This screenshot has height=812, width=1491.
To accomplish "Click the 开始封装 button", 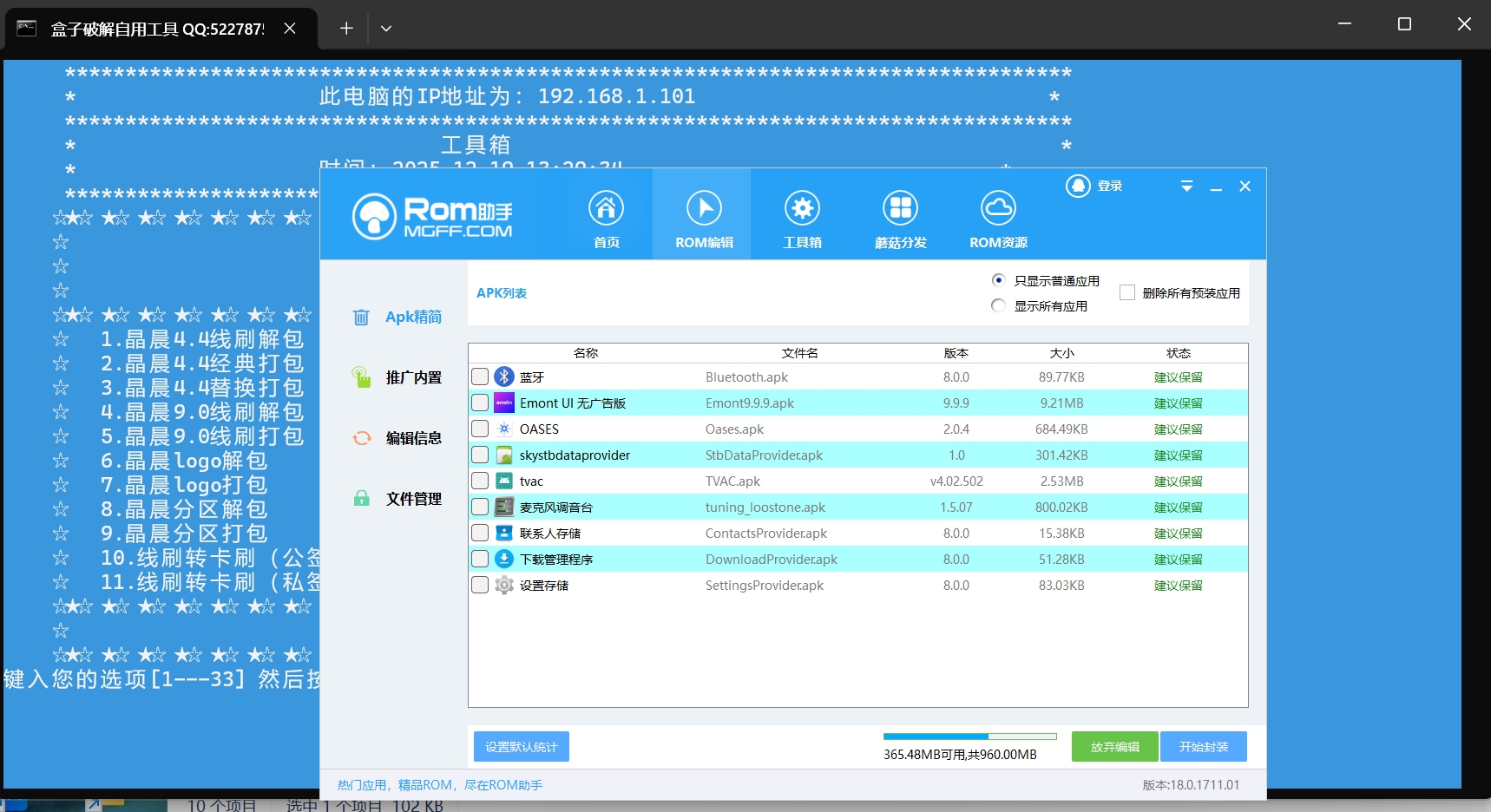I will click(x=1203, y=747).
